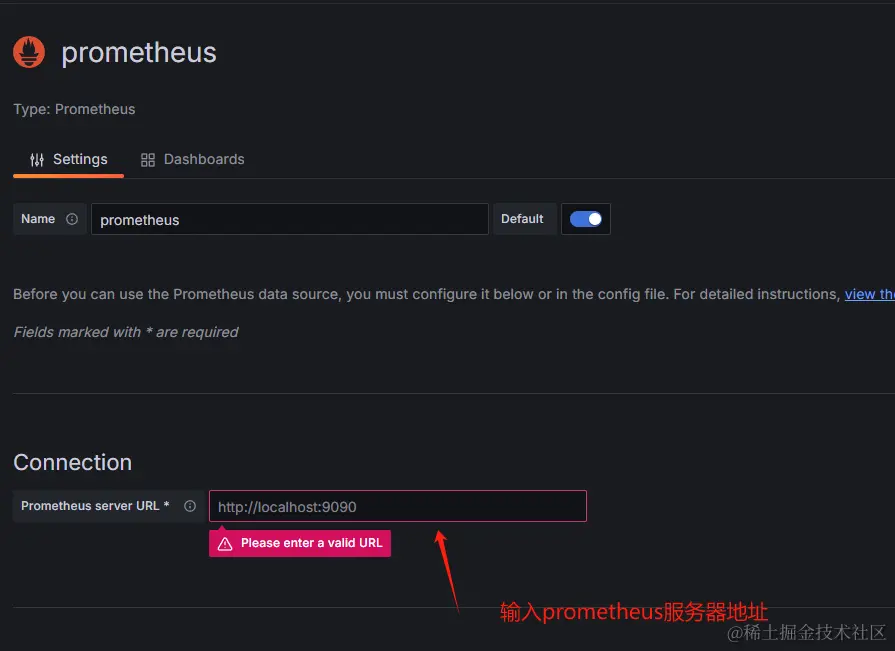Viewport: 895px width, 651px height.
Task: Click the Please enter a valid URL warning
Action: coord(300,543)
